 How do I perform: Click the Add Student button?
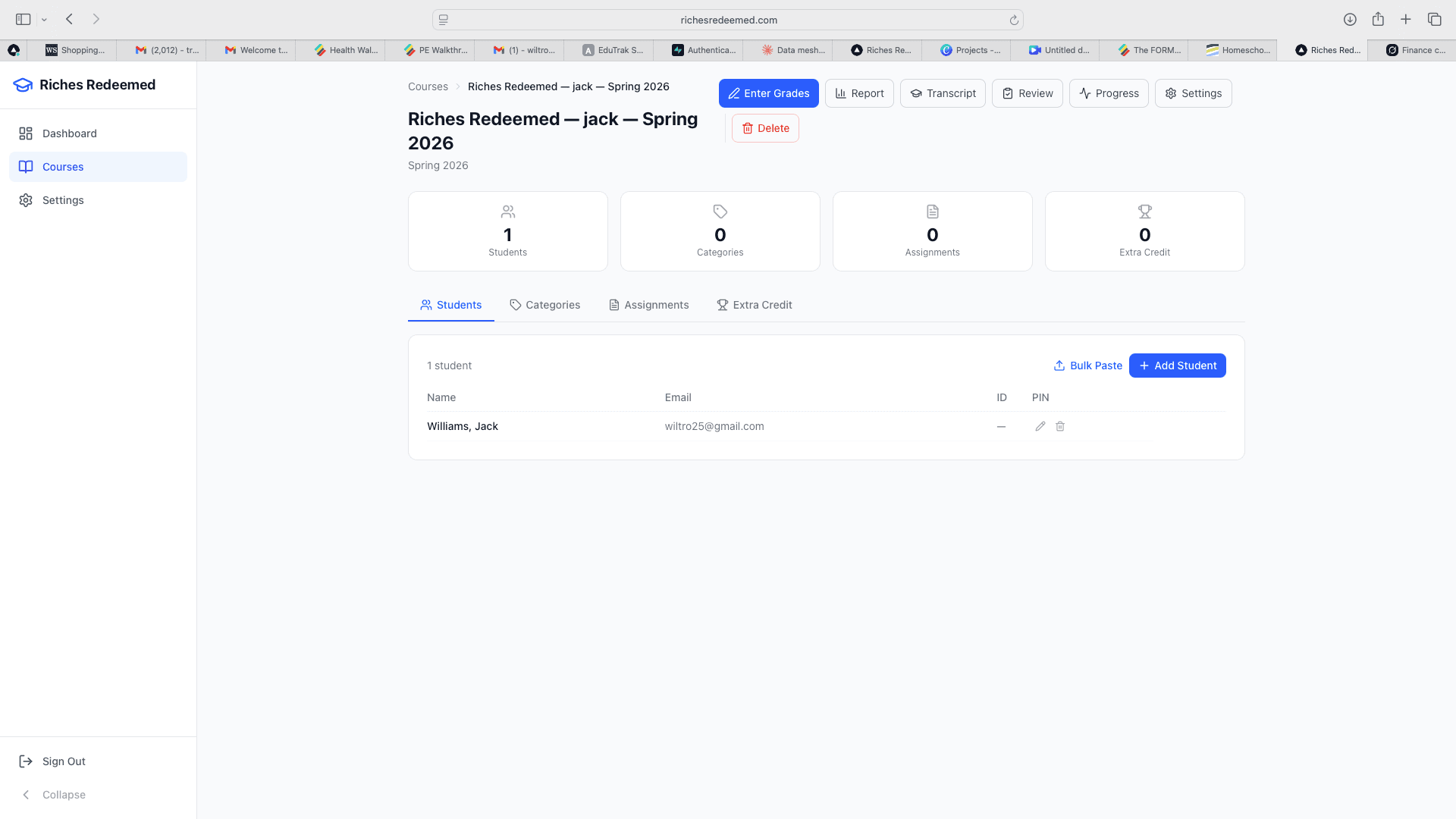tap(1177, 365)
